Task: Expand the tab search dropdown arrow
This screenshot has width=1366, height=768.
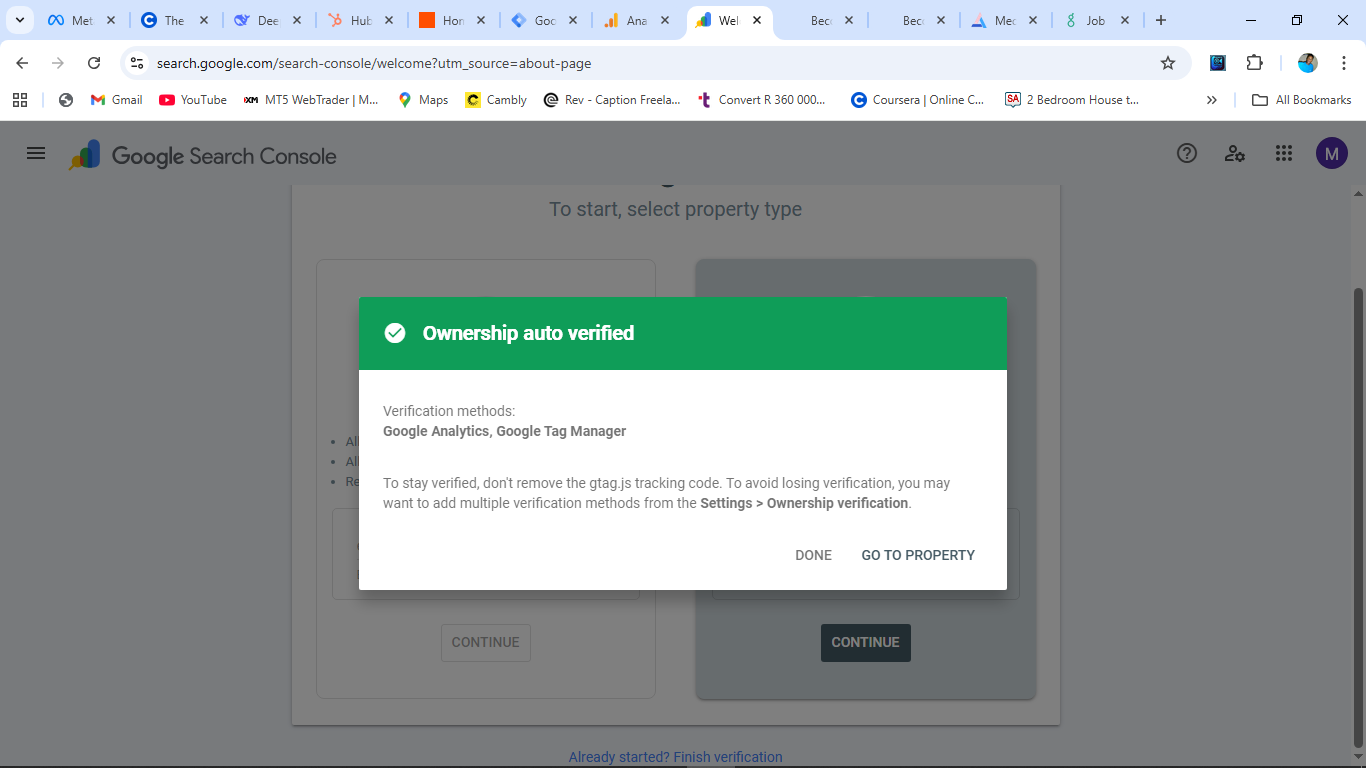Action: pyautogui.click(x=19, y=20)
